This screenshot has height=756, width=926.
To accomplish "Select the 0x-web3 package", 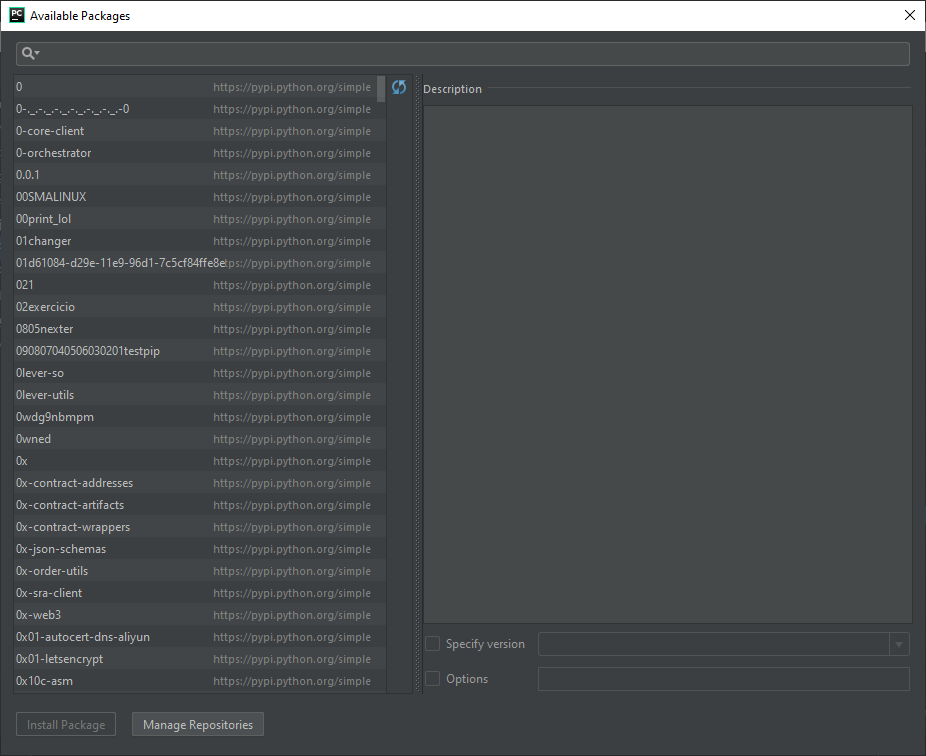I will click(x=200, y=615).
